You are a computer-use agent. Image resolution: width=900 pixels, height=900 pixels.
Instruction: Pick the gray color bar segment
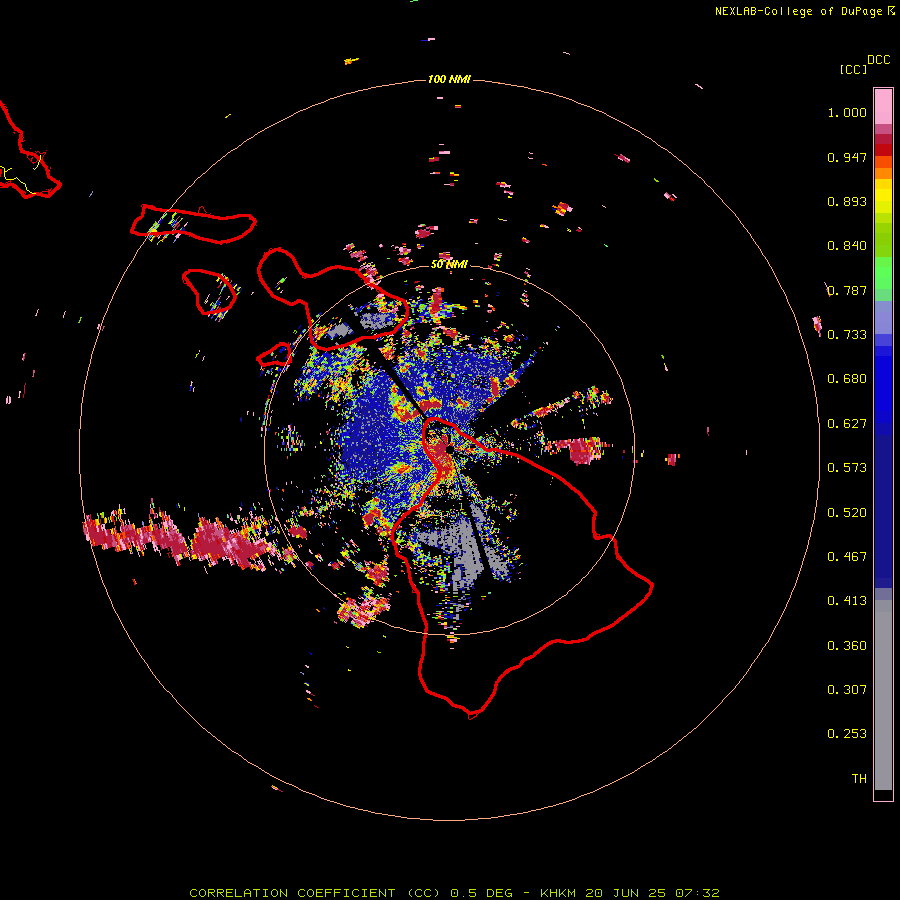click(883, 695)
